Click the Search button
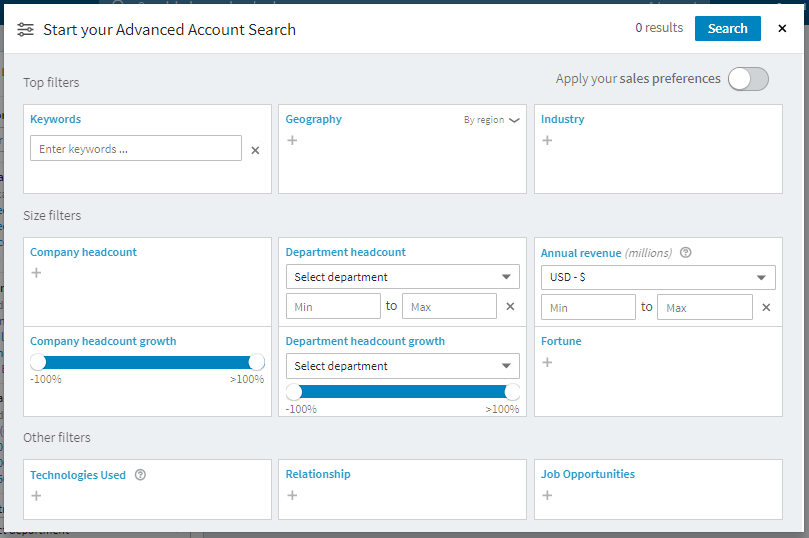 [x=727, y=29]
